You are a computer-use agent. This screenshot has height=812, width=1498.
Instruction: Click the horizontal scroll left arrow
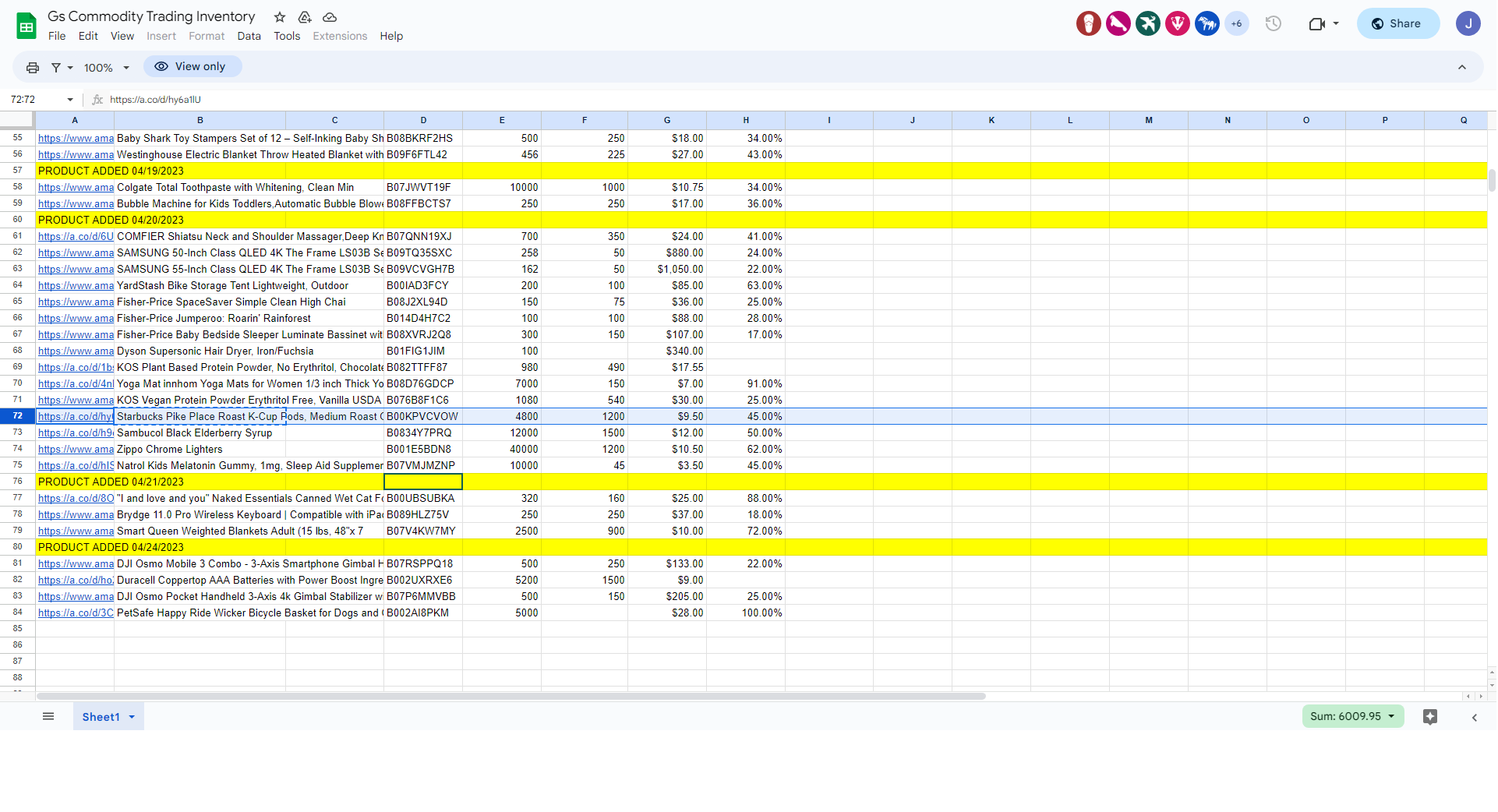point(1468,696)
